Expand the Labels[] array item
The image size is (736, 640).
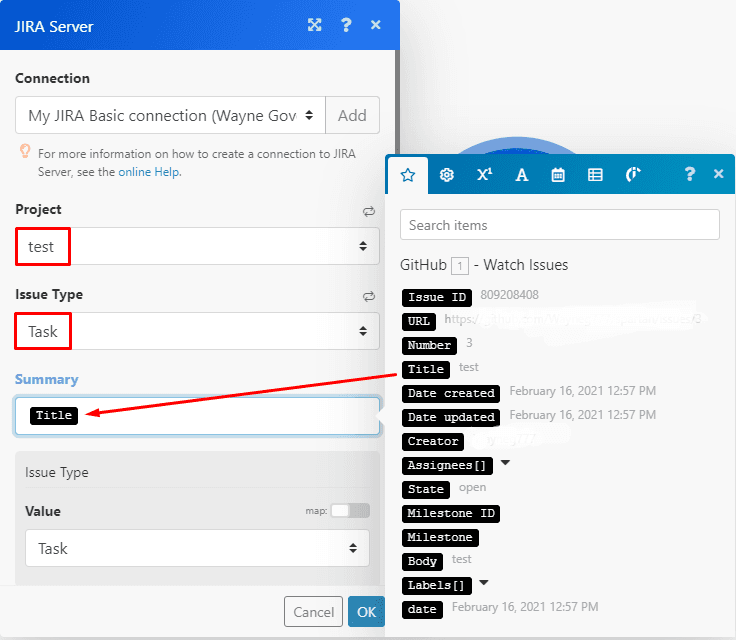pos(484,584)
